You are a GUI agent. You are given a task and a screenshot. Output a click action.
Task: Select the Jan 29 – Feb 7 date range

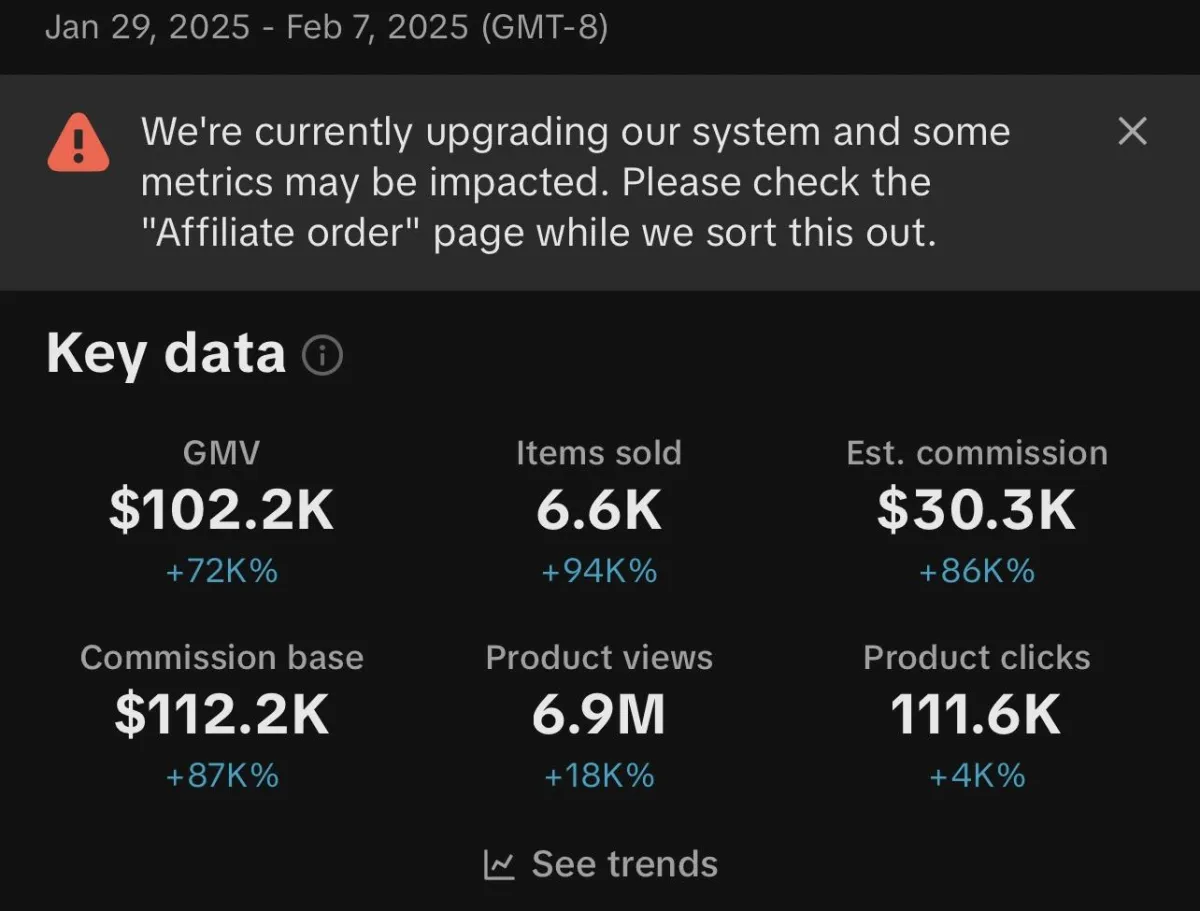pos(326,27)
